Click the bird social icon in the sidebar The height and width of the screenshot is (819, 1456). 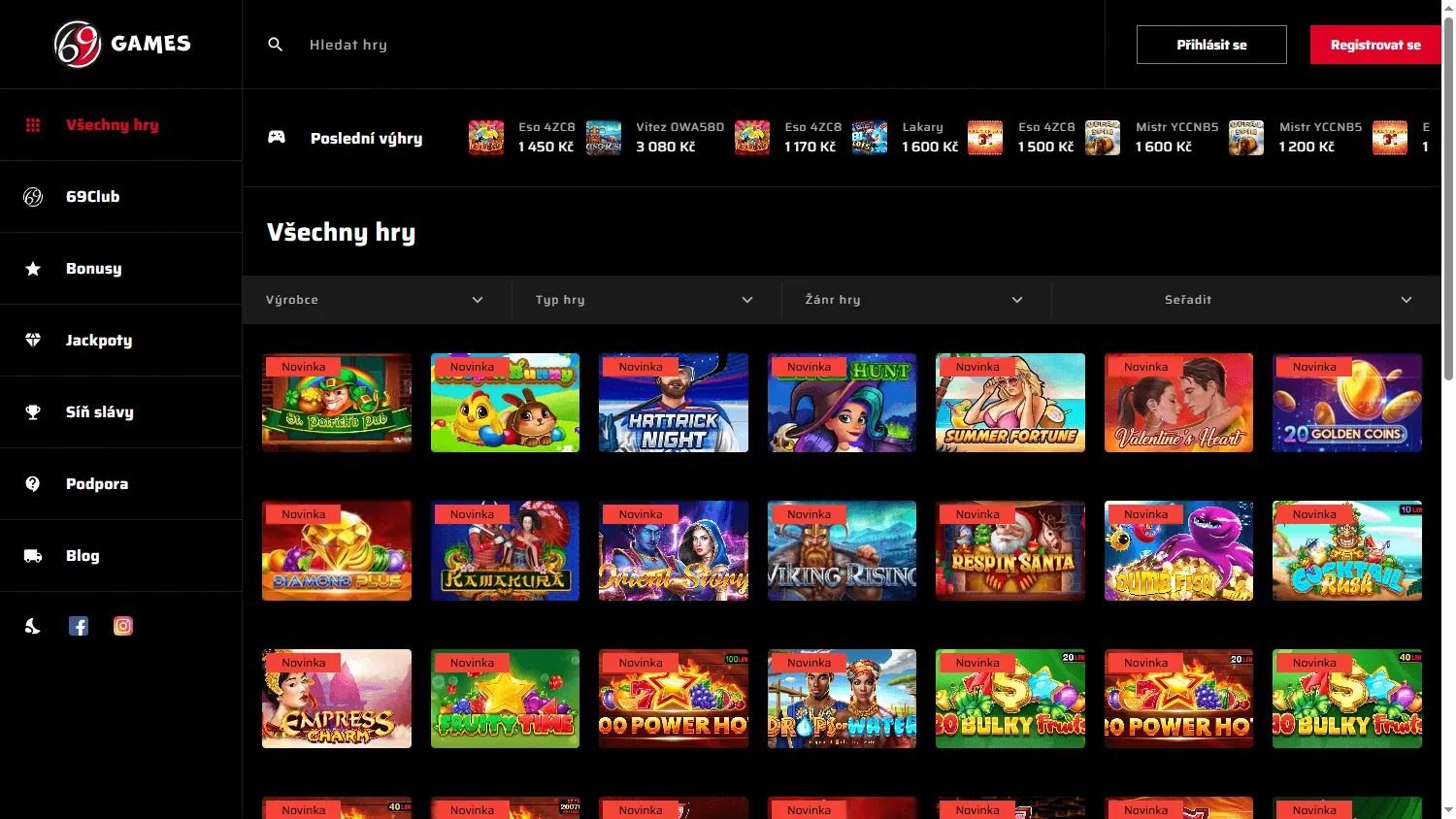32,625
